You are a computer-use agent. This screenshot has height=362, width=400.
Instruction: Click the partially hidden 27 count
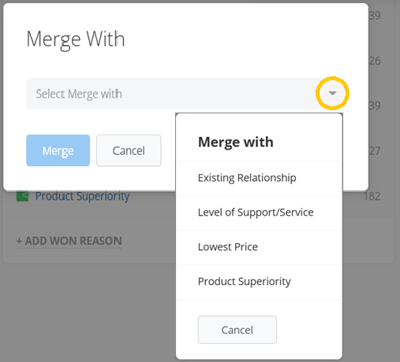(375, 151)
